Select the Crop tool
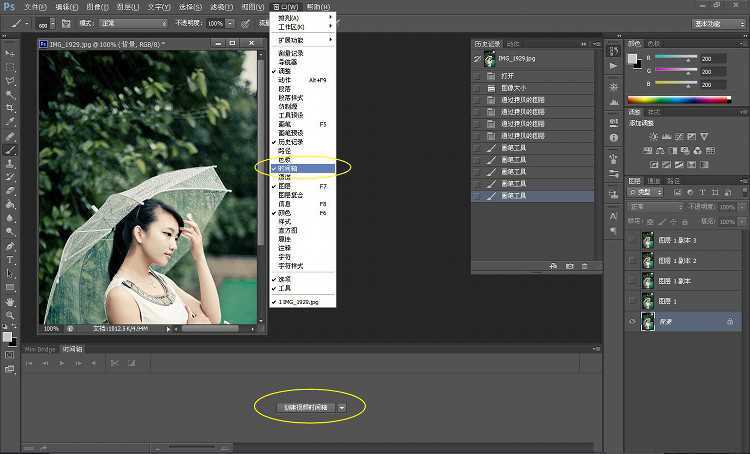This screenshot has width=750, height=454. click(10, 108)
